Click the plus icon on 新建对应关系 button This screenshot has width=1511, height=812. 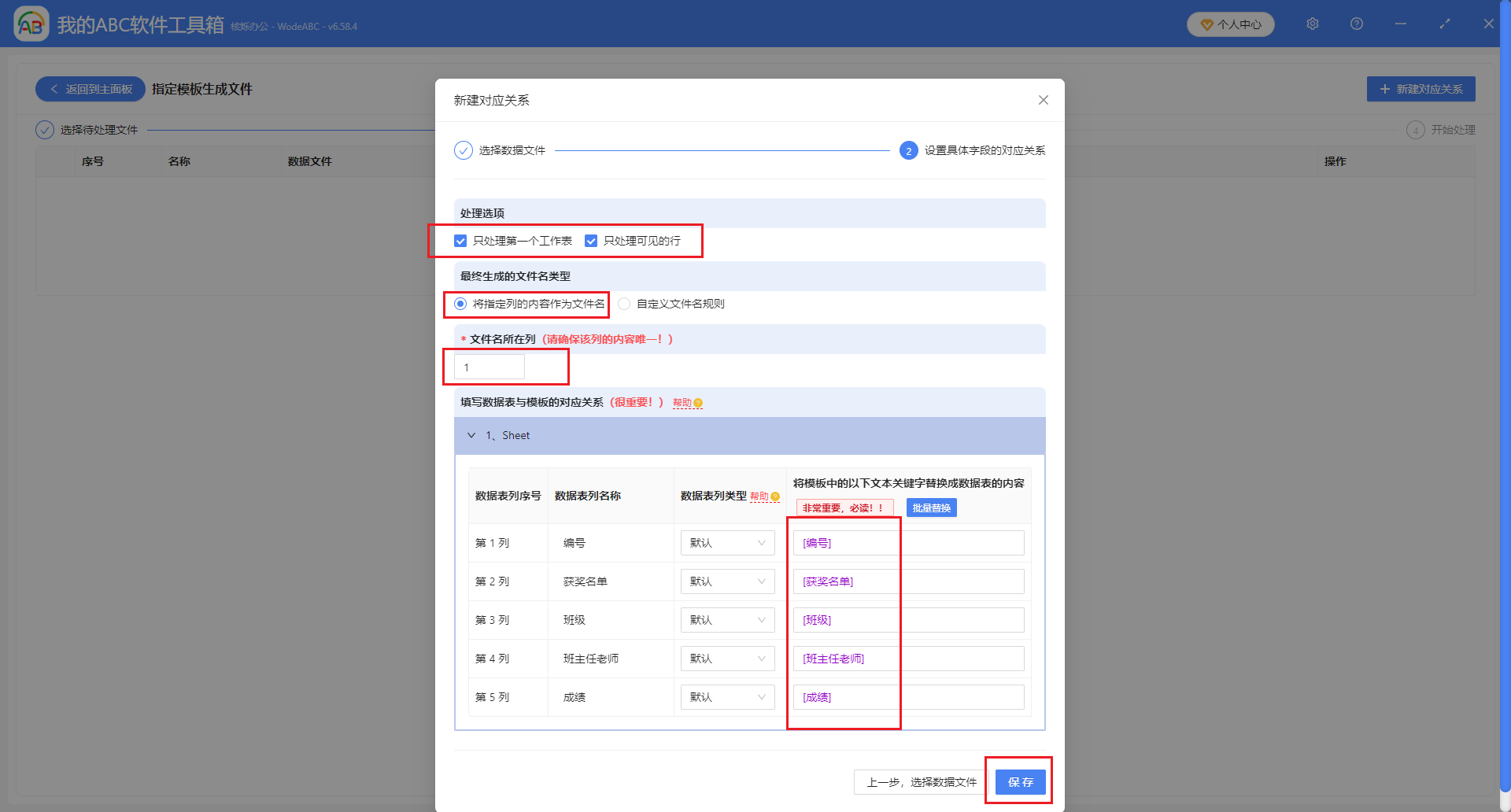coord(1385,89)
